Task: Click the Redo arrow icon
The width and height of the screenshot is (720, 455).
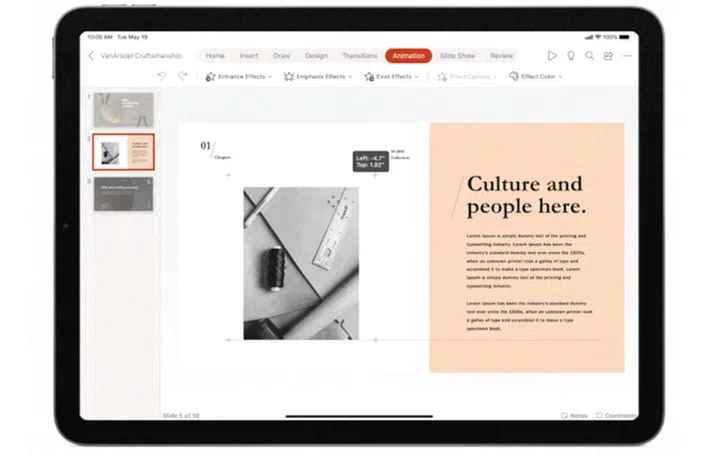Action: pos(182,76)
